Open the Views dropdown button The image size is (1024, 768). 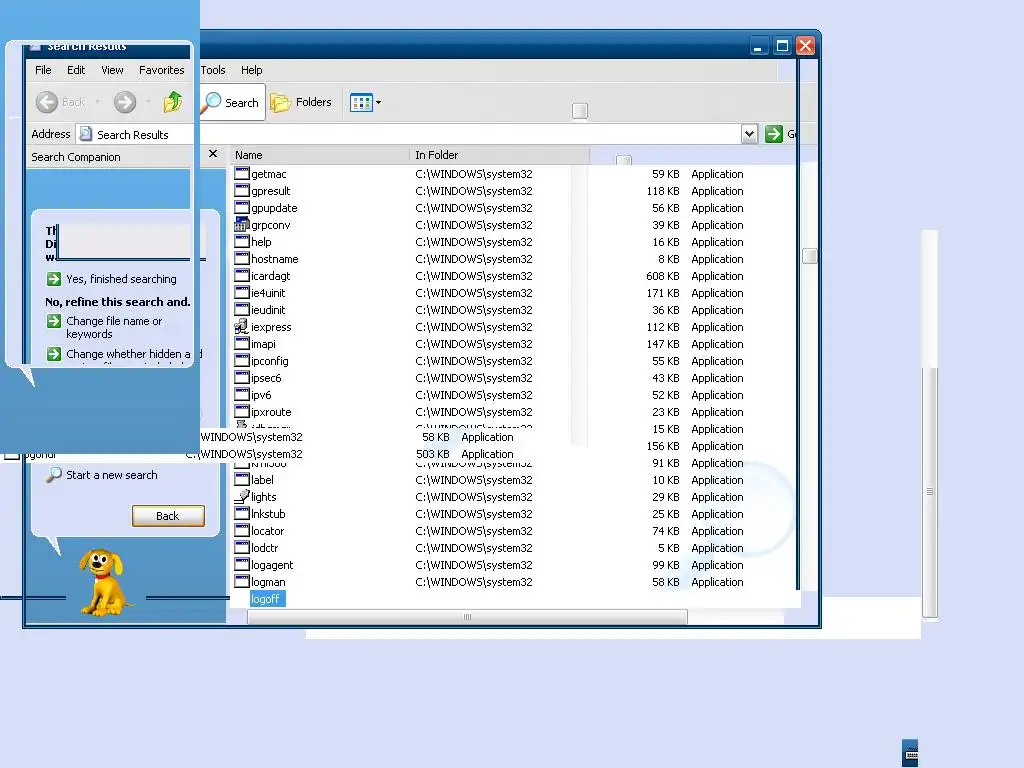(365, 103)
